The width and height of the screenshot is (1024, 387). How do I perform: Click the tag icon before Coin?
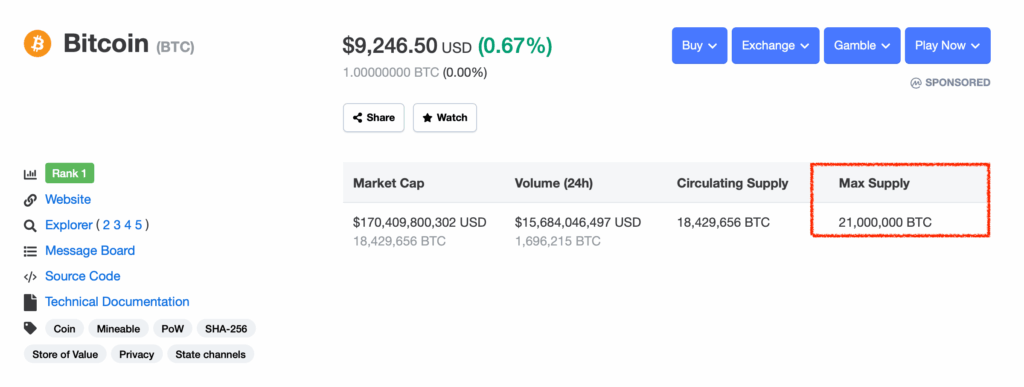click(x=30, y=328)
